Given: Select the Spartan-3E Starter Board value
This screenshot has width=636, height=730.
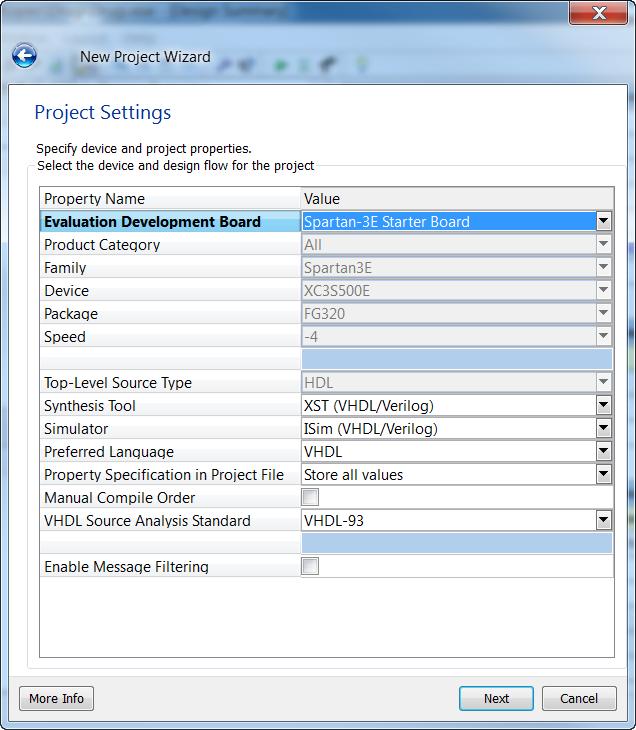Looking at the screenshot, I should pyautogui.click(x=449, y=221).
